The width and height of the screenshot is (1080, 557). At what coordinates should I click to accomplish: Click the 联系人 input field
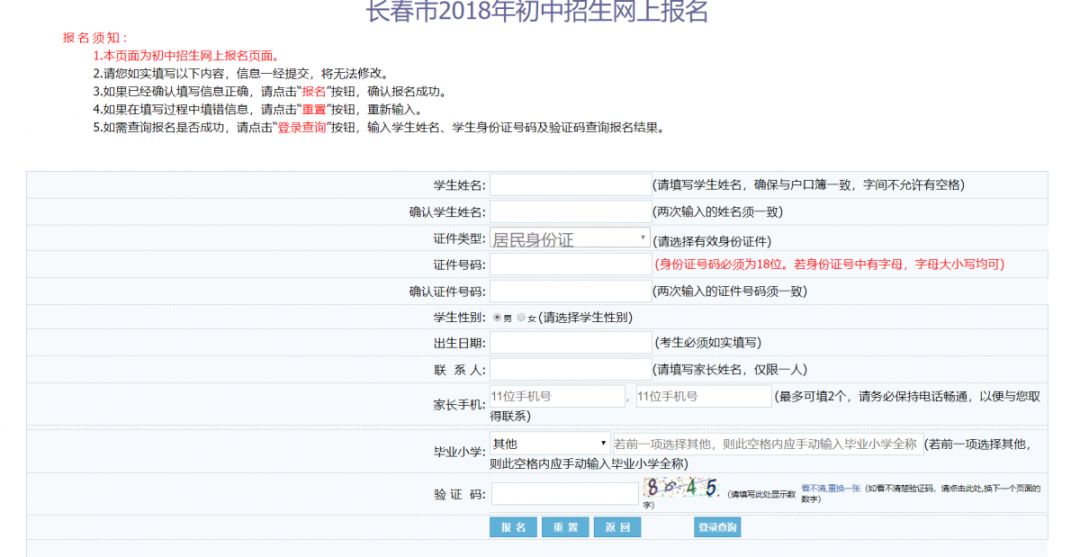(x=570, y=370)
